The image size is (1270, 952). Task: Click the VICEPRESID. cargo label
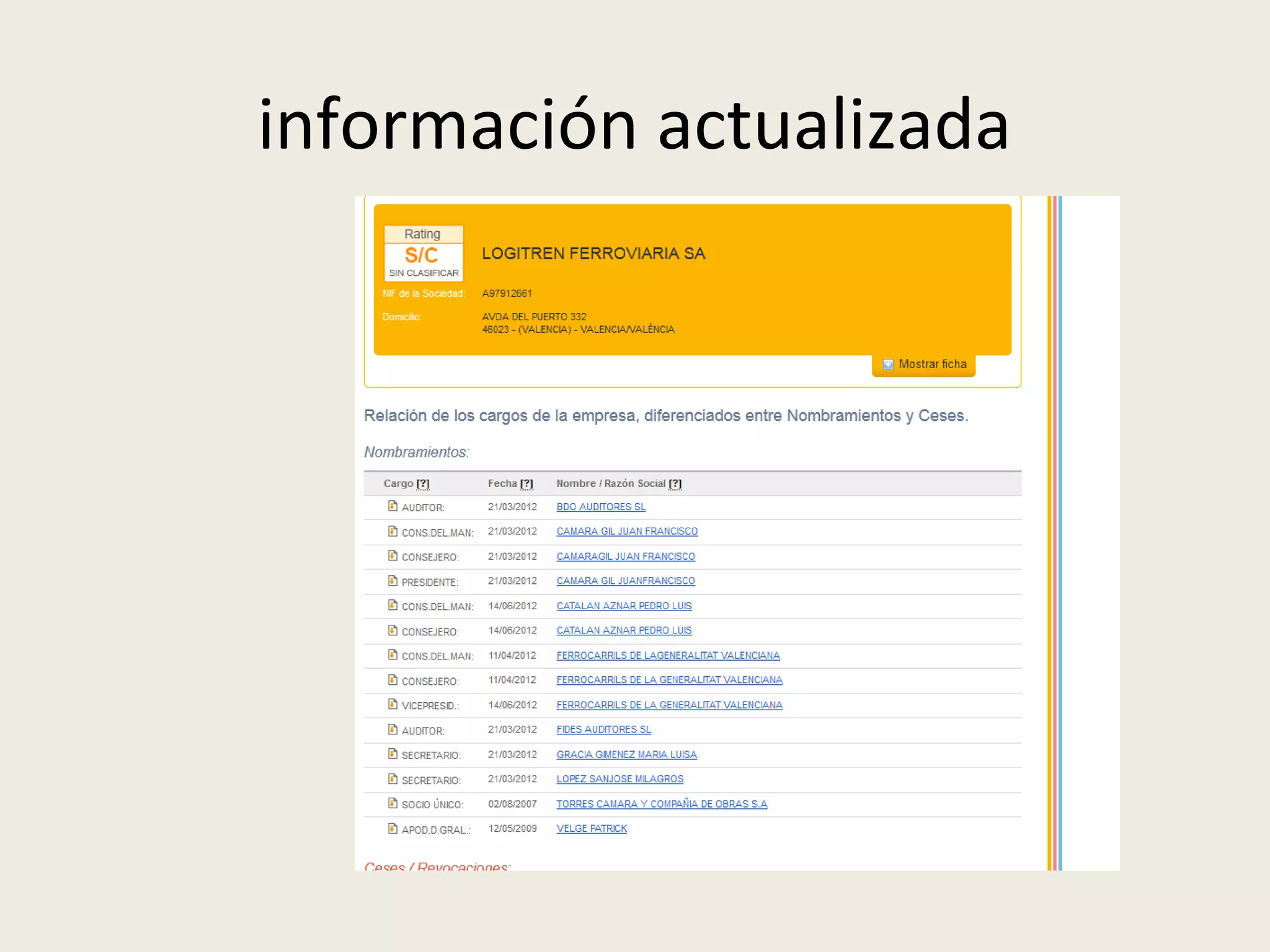coord(430,706)
